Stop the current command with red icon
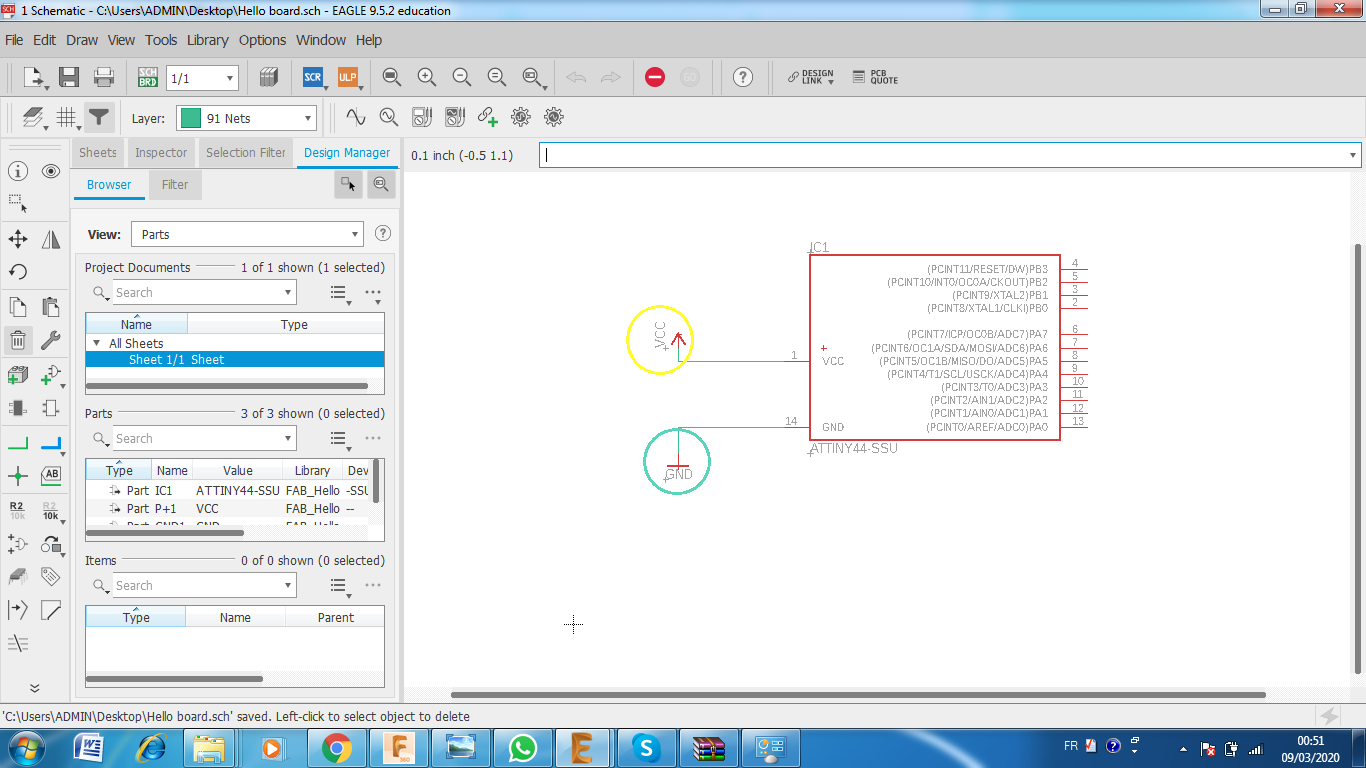Viewport: 1366px width, 768px height. point(655,77)
